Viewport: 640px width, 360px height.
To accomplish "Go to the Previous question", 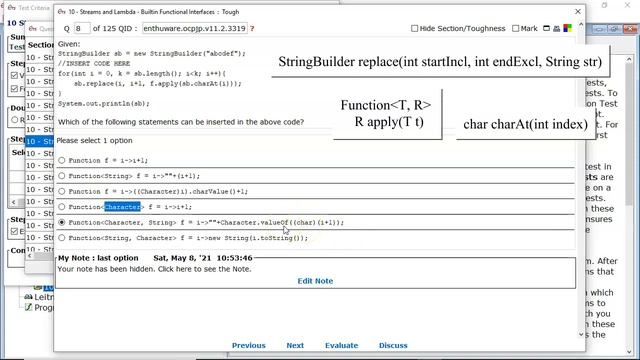I will click(x=249, y=345).
